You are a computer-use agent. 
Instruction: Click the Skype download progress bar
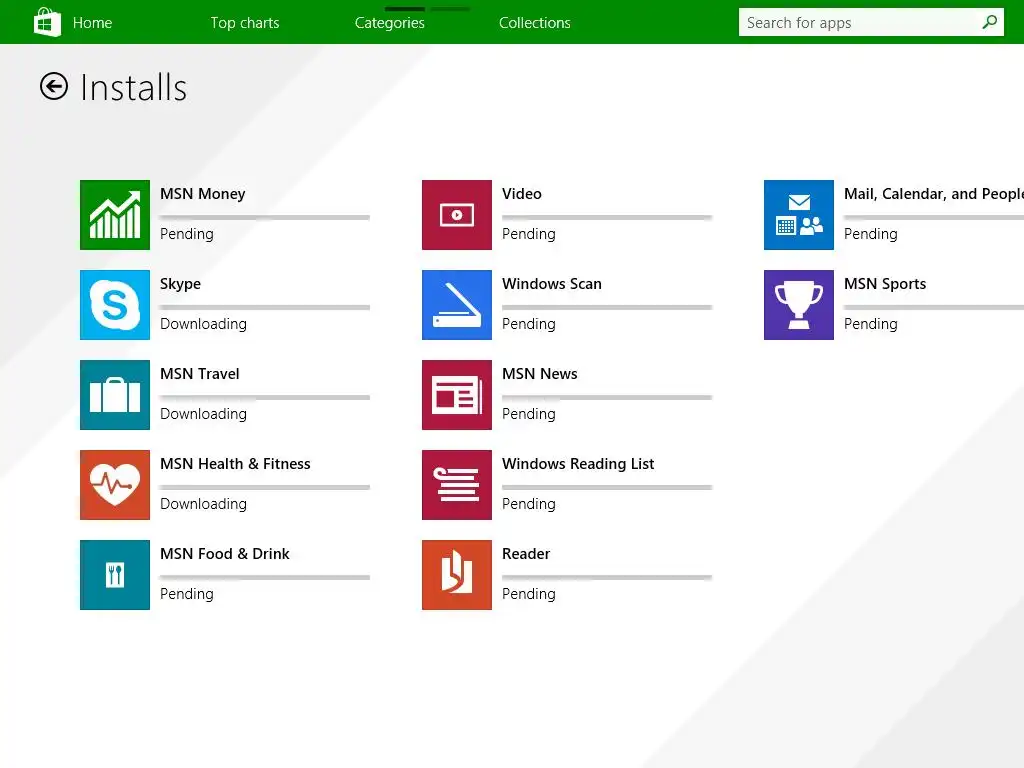264,308
